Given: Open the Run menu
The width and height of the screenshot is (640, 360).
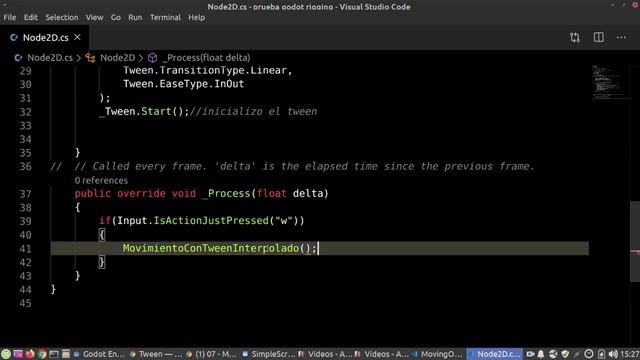Looking at the screenshot, I should point(135,18).
